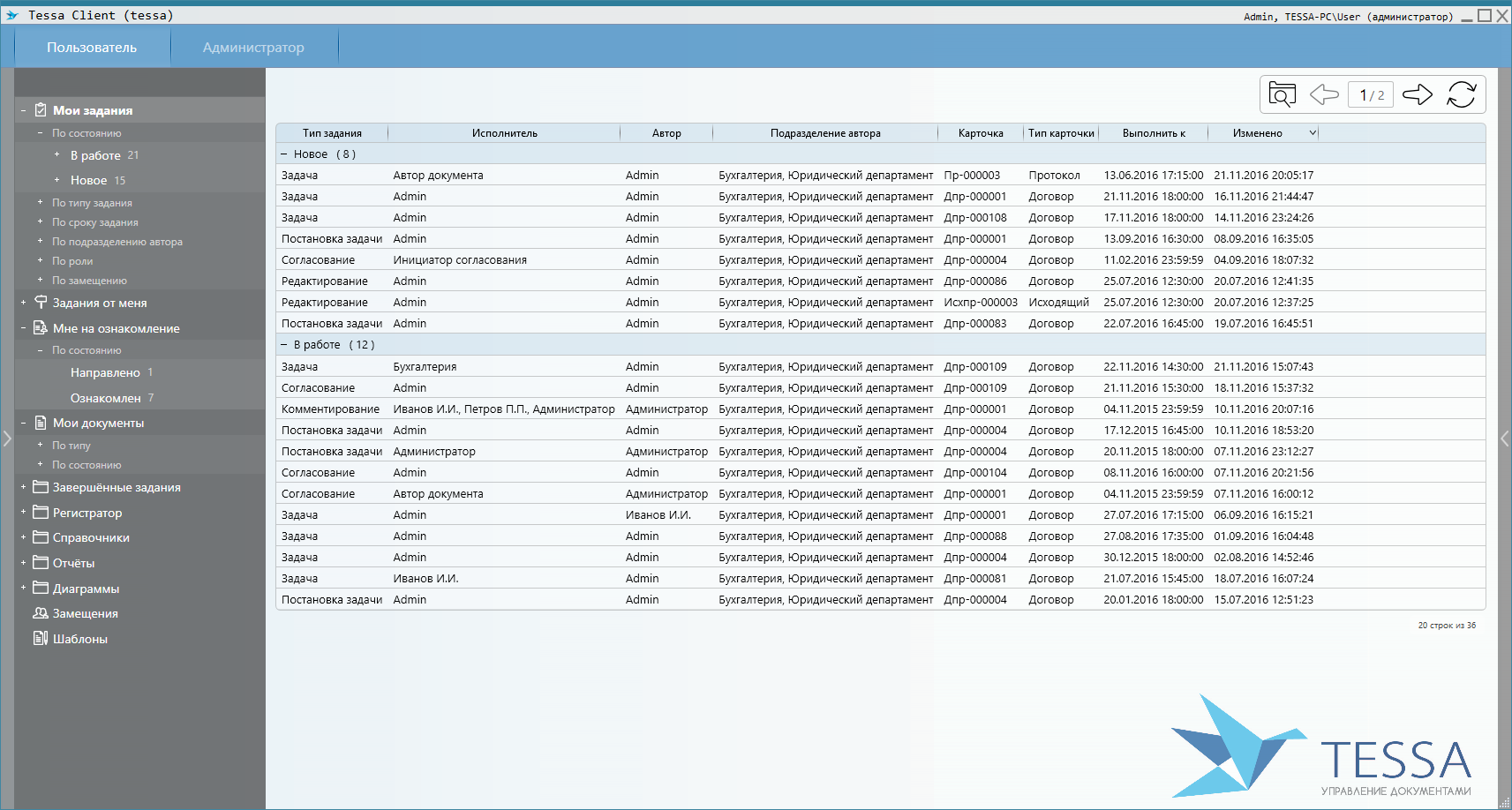Expand По подразделению автора node
Viewport: 1512px width, 810px height.
(40, 241)
